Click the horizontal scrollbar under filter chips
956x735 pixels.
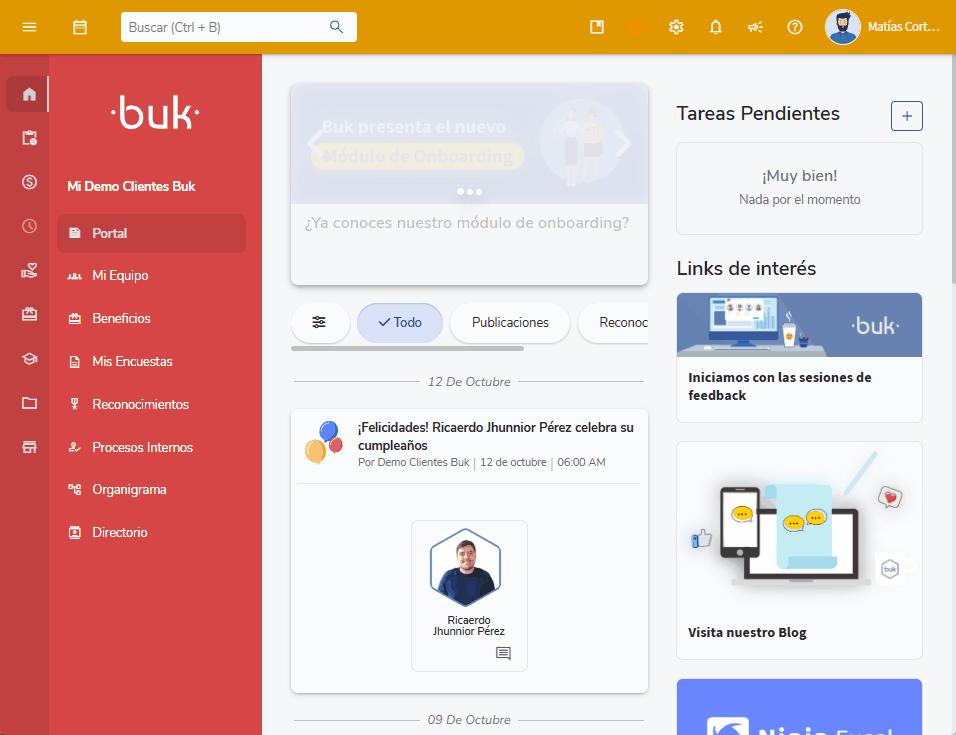click(407, 349)
